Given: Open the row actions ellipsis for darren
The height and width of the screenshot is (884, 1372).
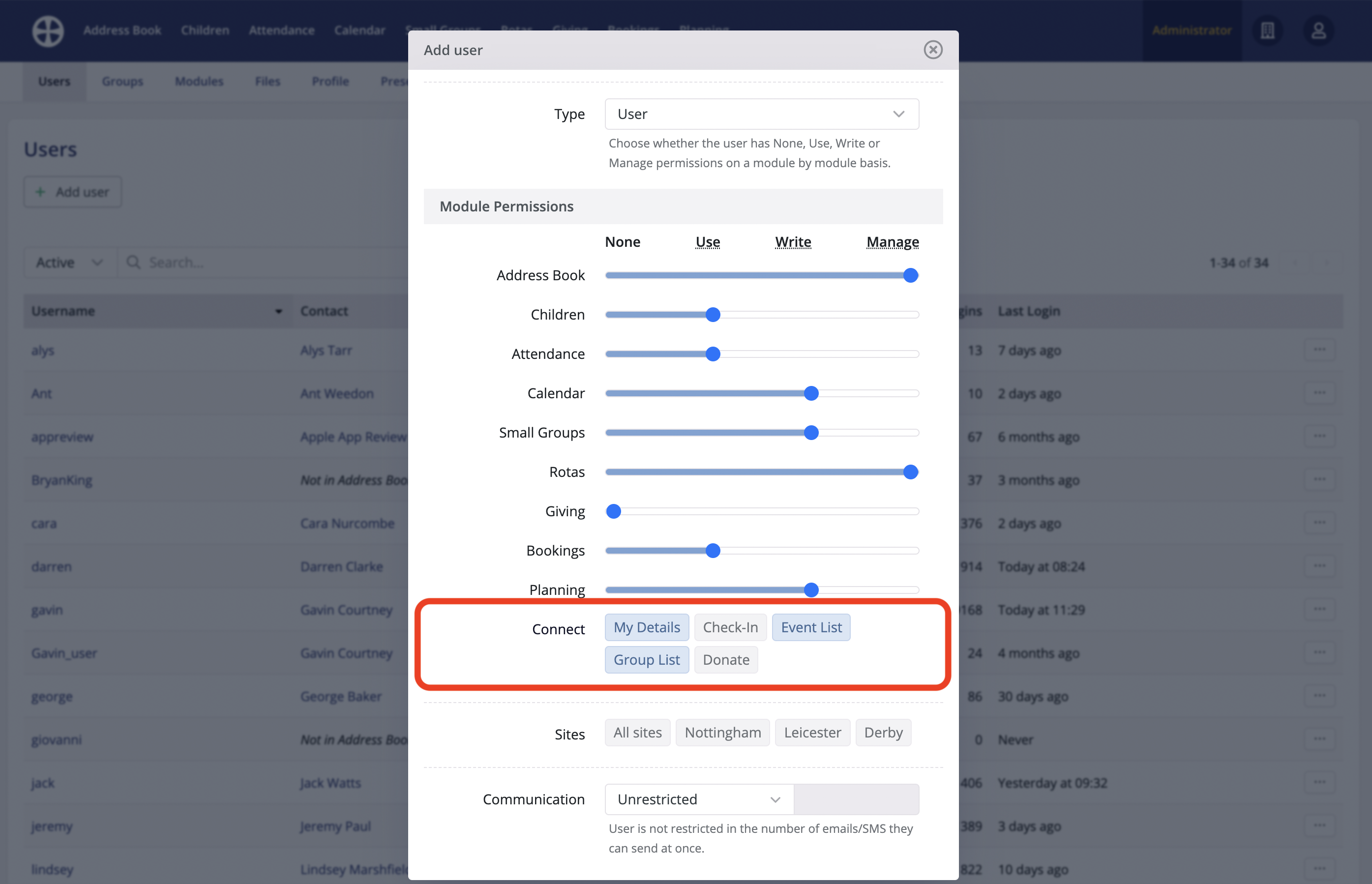Looking at the screenshot, I should coord(1320,565).
